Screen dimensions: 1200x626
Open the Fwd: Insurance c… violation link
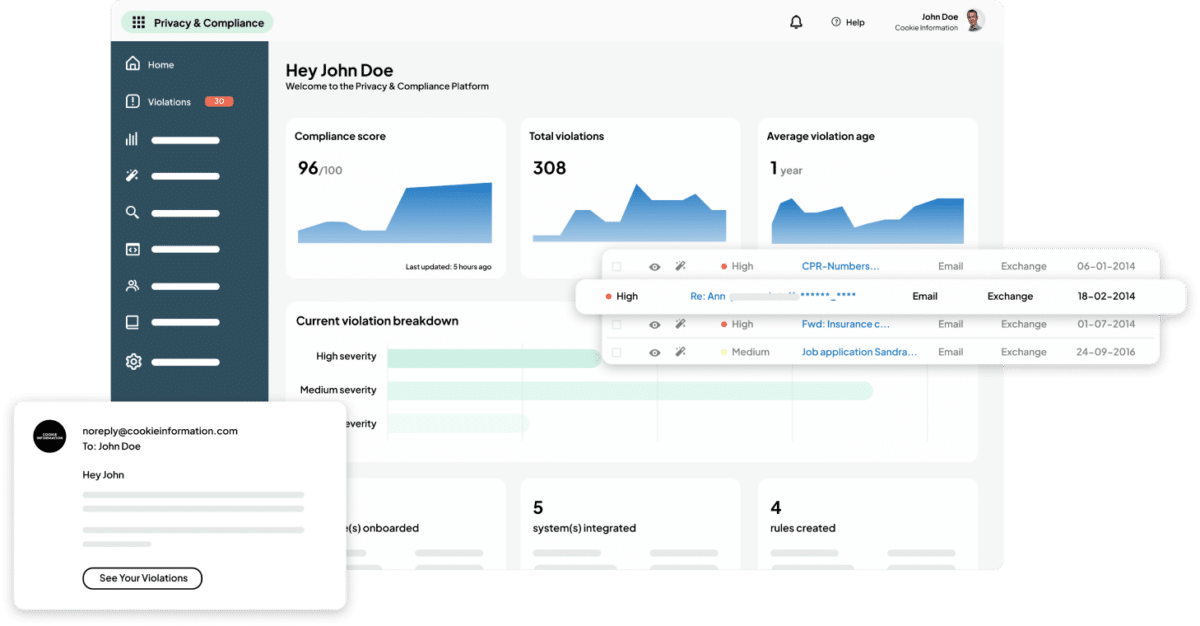click(846, 324)
